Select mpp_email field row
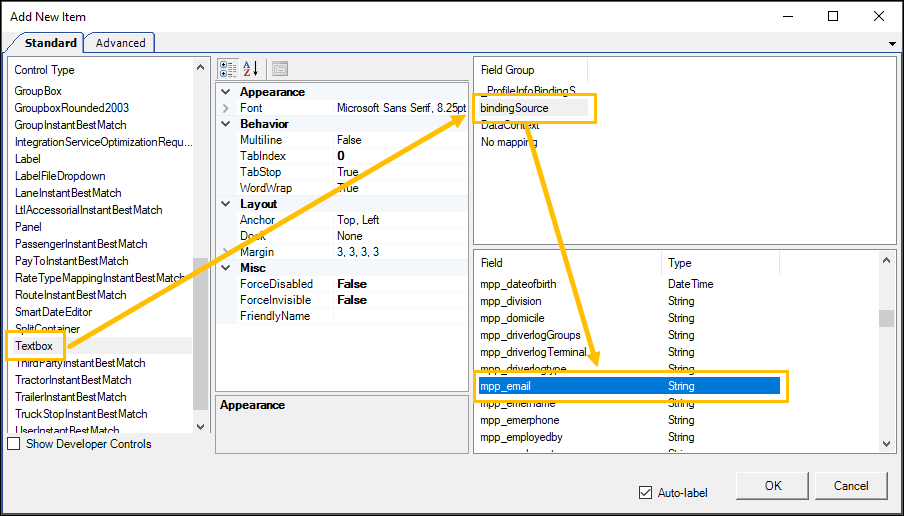This screenshot has height=516, width=904. point(629,386)
